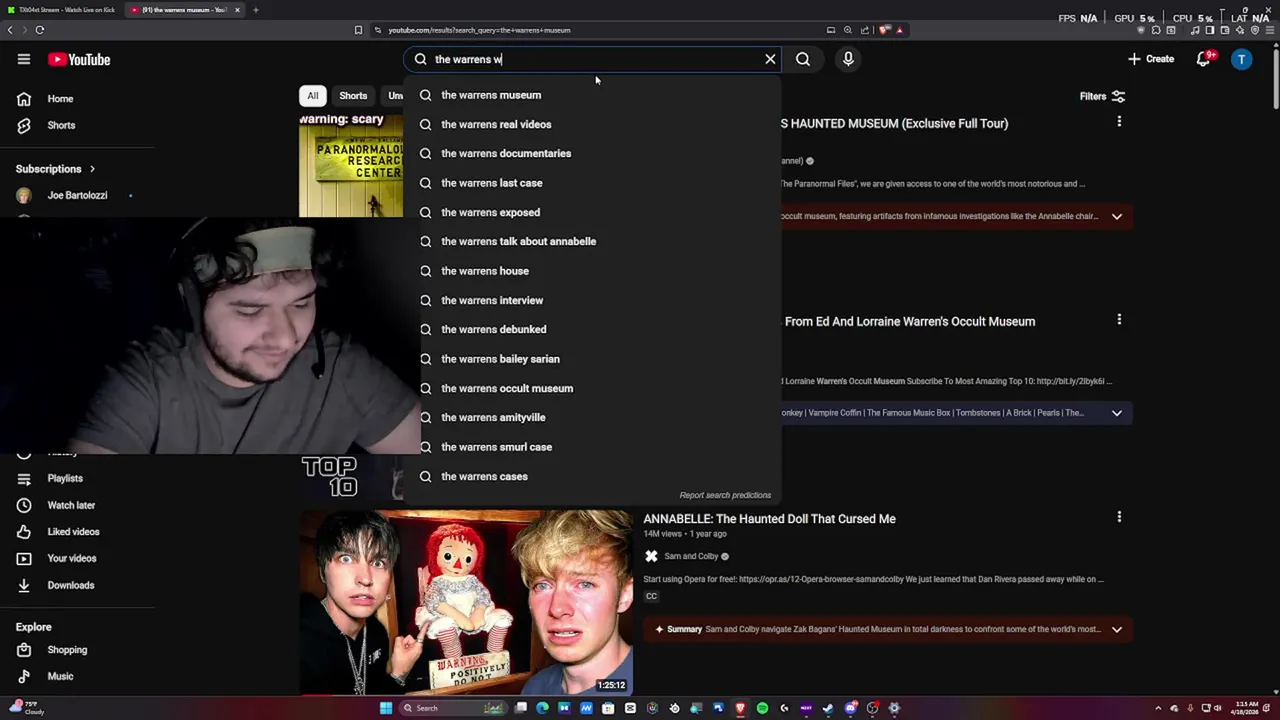
Task: Open Brave Shields lion icon
Action: tap(884, 30)
